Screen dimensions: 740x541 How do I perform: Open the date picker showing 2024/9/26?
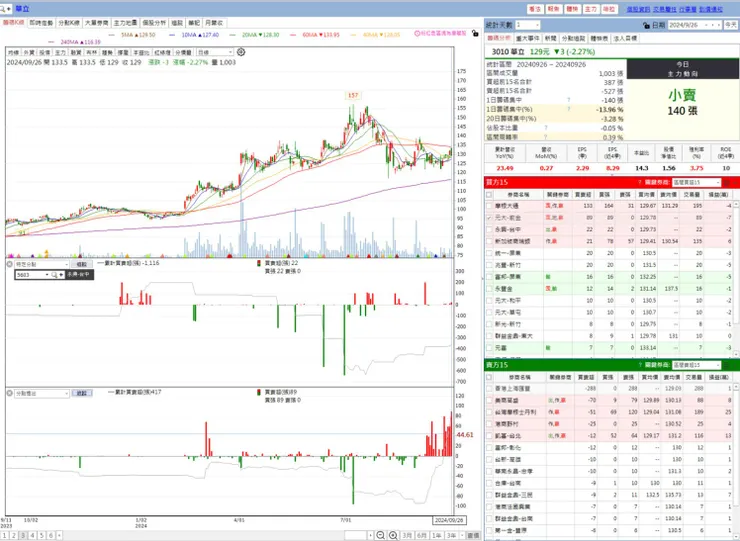695,25
